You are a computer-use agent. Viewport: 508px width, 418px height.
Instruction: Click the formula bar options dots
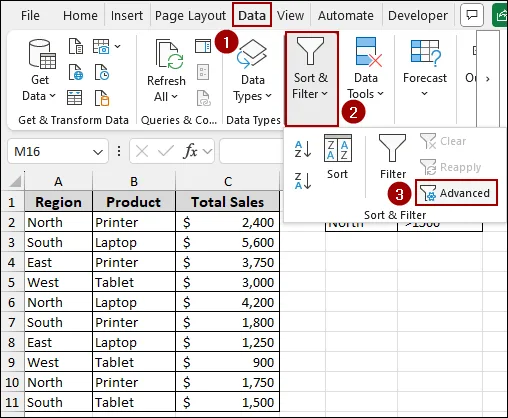pyautogui.click(x=119, y=151)
